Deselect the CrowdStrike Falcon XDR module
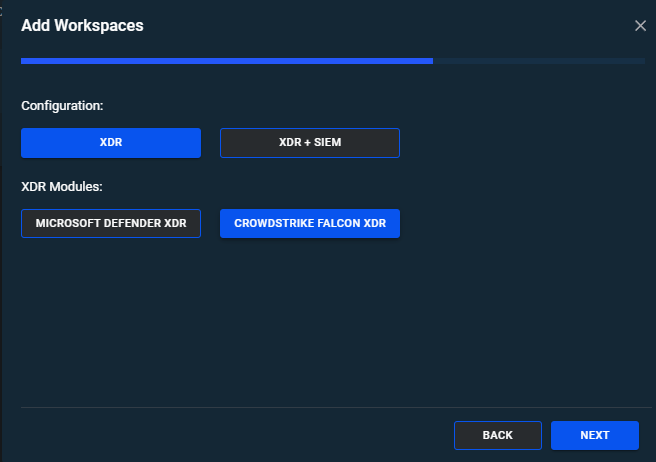Image resolution: width=656 pixels, height=462 pixels. 309,223
